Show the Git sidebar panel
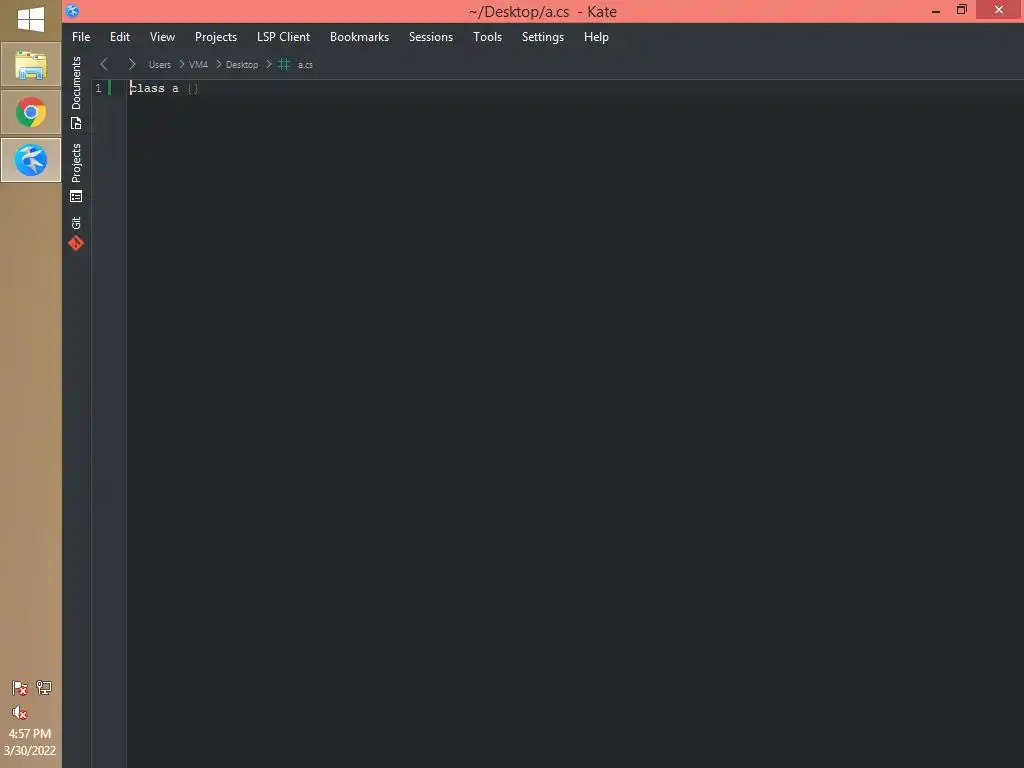This screenshot has width=1024, height=768. click(76, 233)
